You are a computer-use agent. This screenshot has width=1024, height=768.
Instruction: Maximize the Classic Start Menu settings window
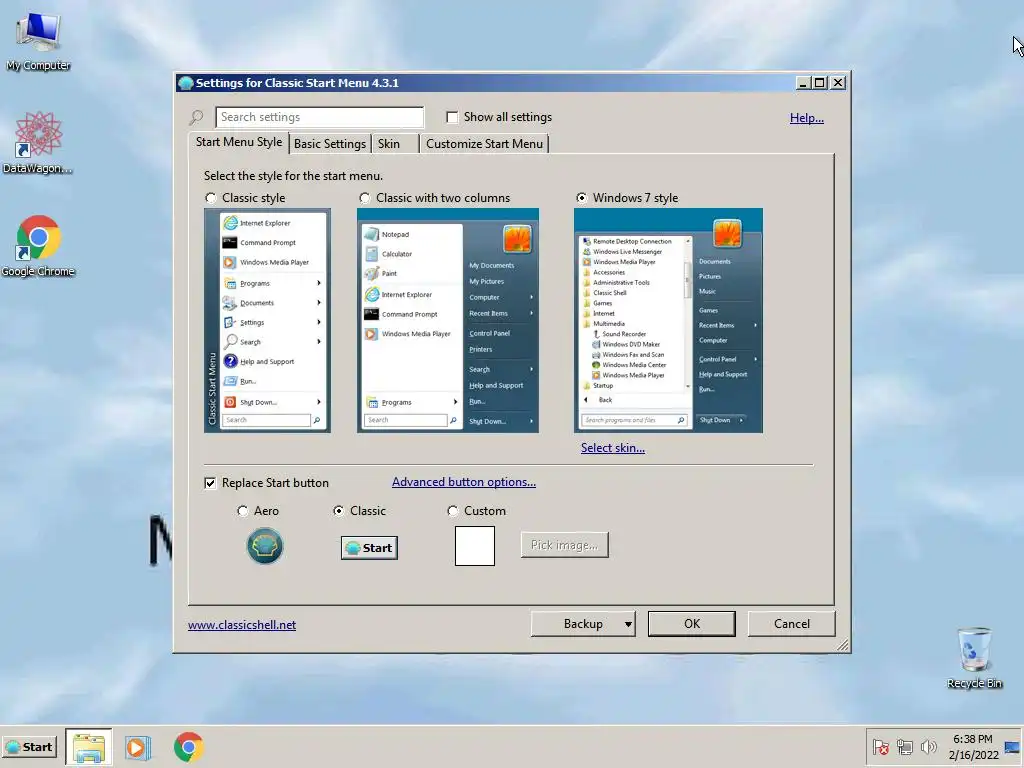pos(820,83)
